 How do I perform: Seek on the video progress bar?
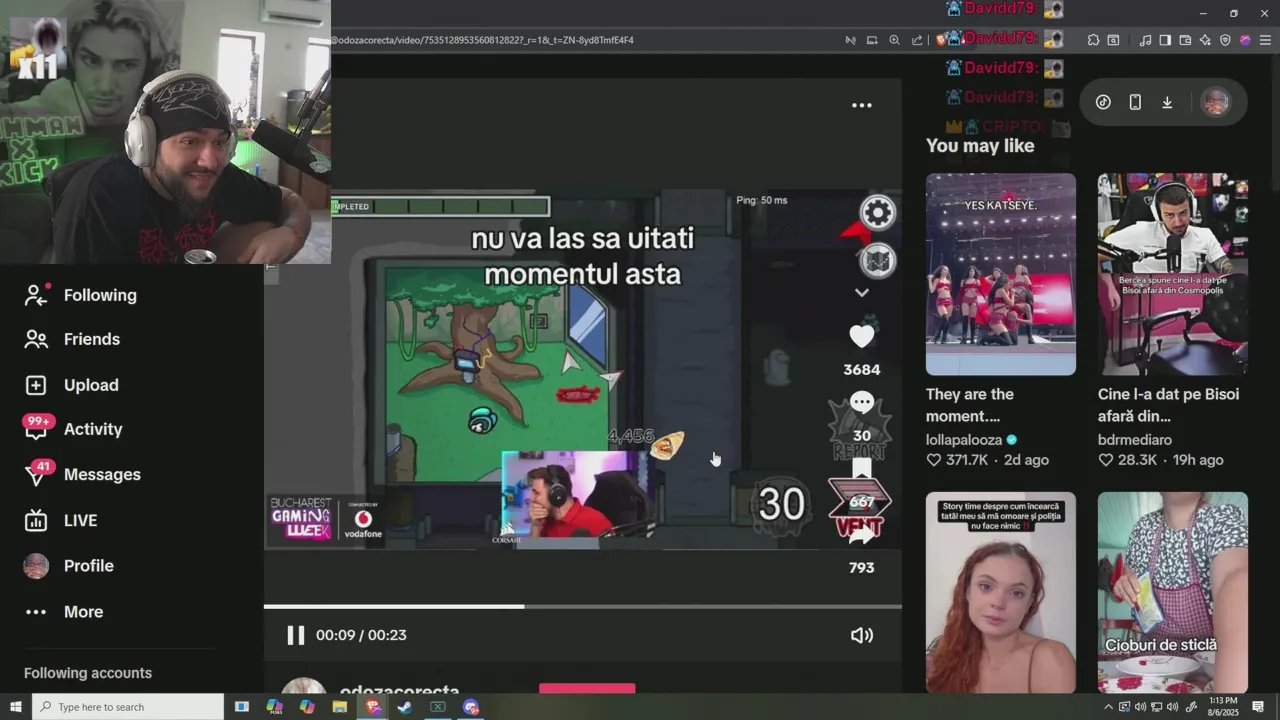[582, 606]
